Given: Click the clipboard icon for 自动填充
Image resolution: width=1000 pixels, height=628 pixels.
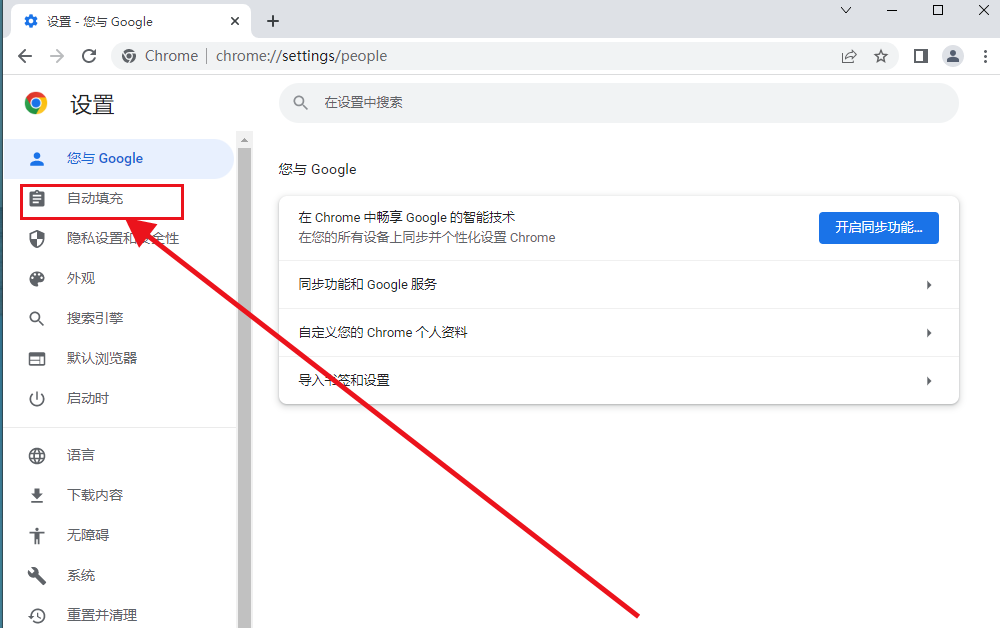Looking at the screenshot, I should pyautogui.click(x=37, y=199).
